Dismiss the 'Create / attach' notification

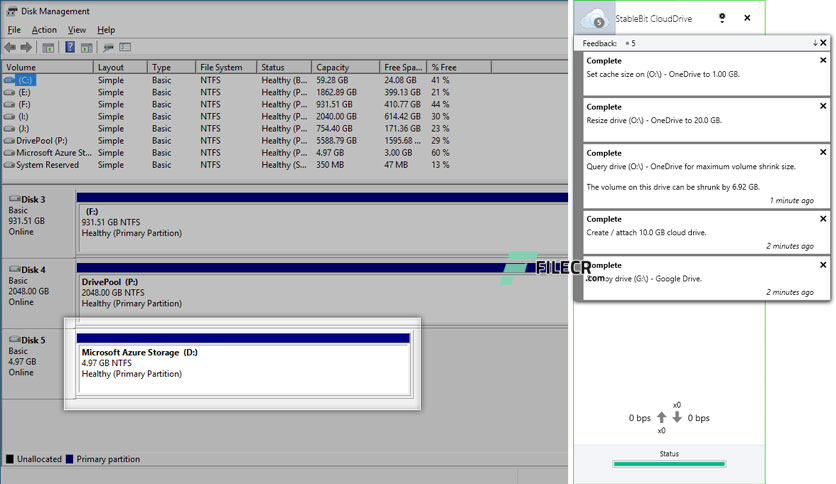point(823,219)
